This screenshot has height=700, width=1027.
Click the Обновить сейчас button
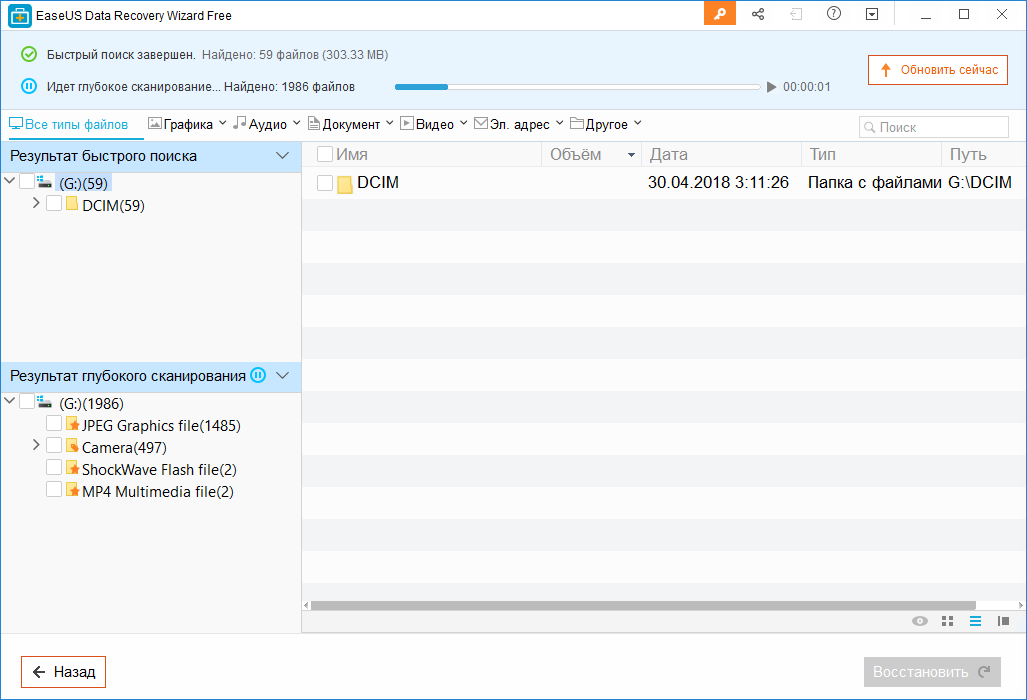coord(938,70)
